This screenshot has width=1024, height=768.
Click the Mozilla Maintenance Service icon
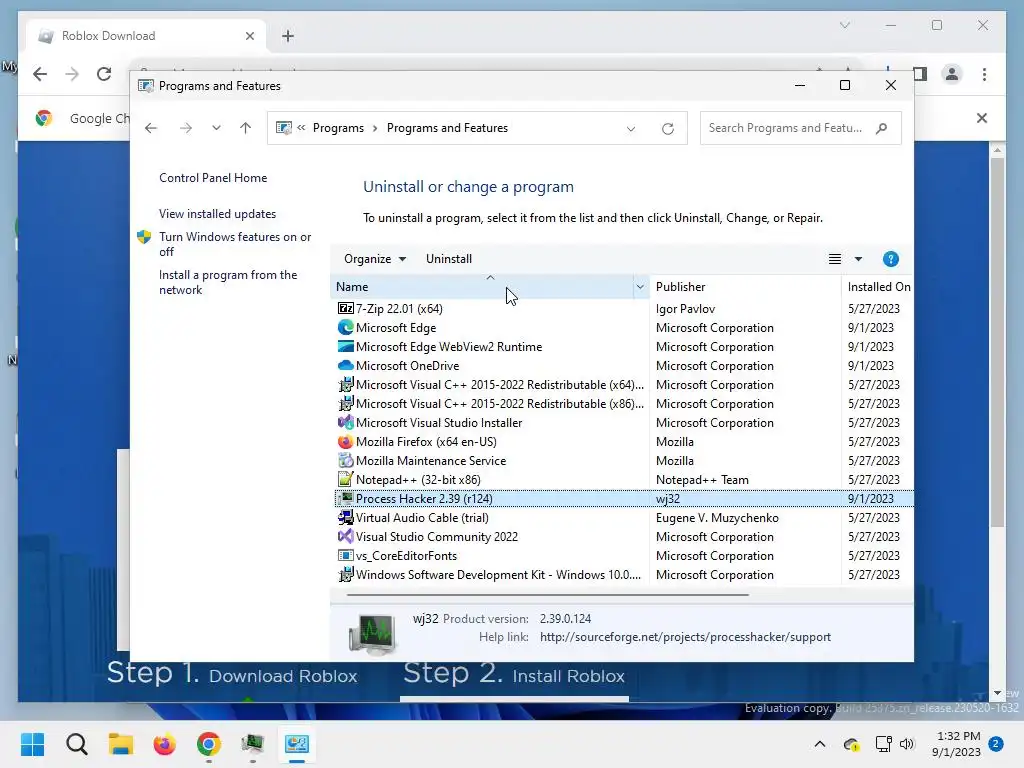click(x=345, y=460)
